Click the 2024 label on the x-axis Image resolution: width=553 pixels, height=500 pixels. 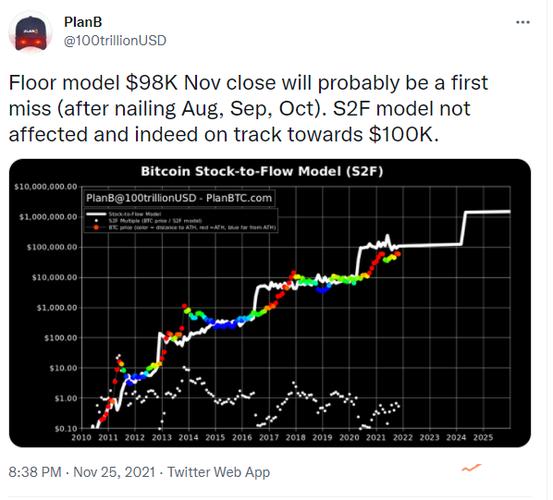[456, 438]
